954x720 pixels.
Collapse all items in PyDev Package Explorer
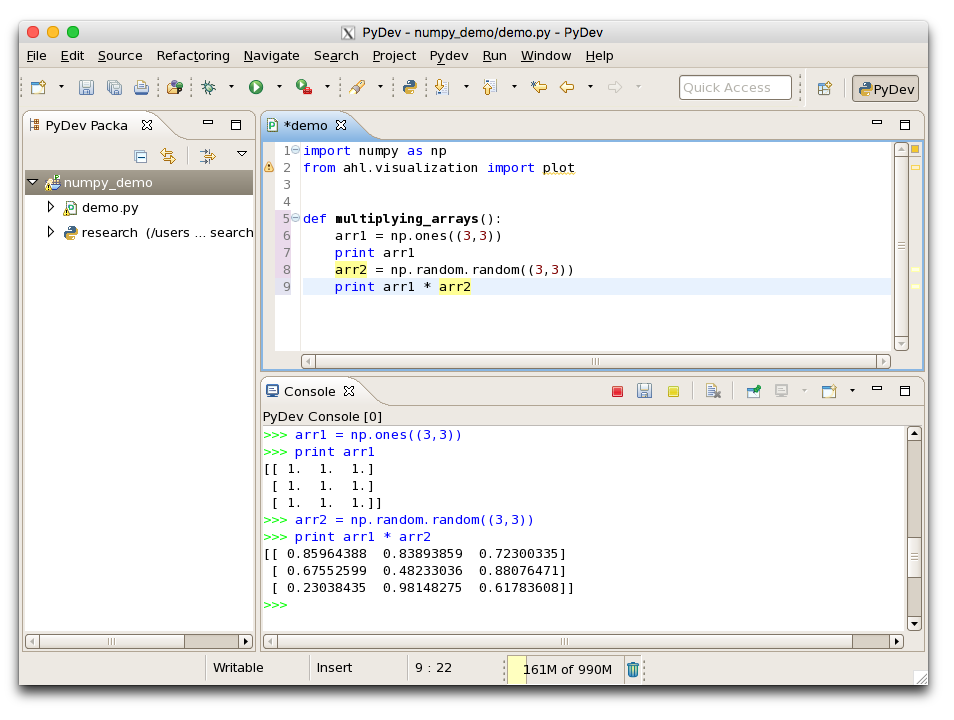tap(141, 156)
